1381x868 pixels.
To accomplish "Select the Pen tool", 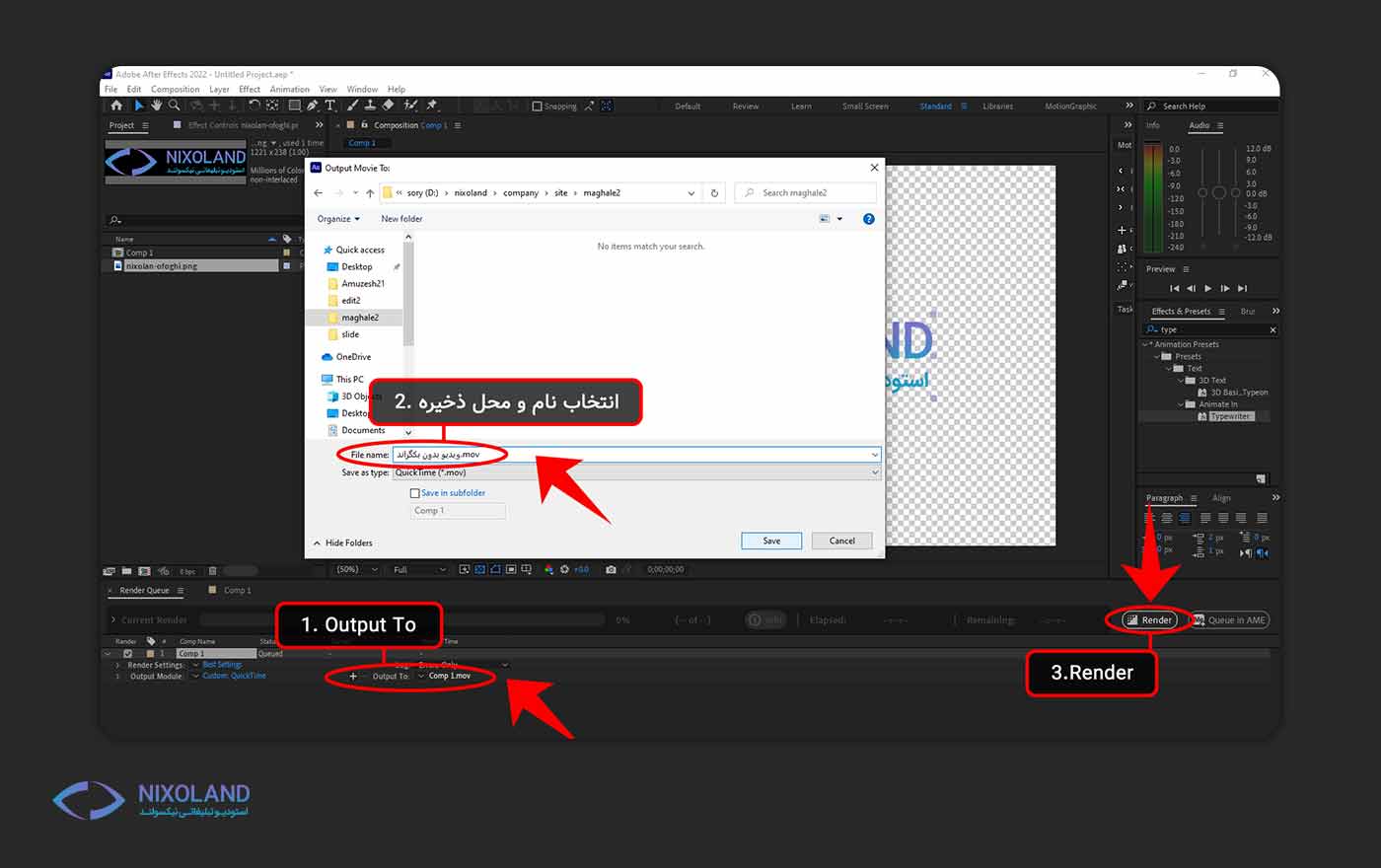I will [x=312, y=106].
